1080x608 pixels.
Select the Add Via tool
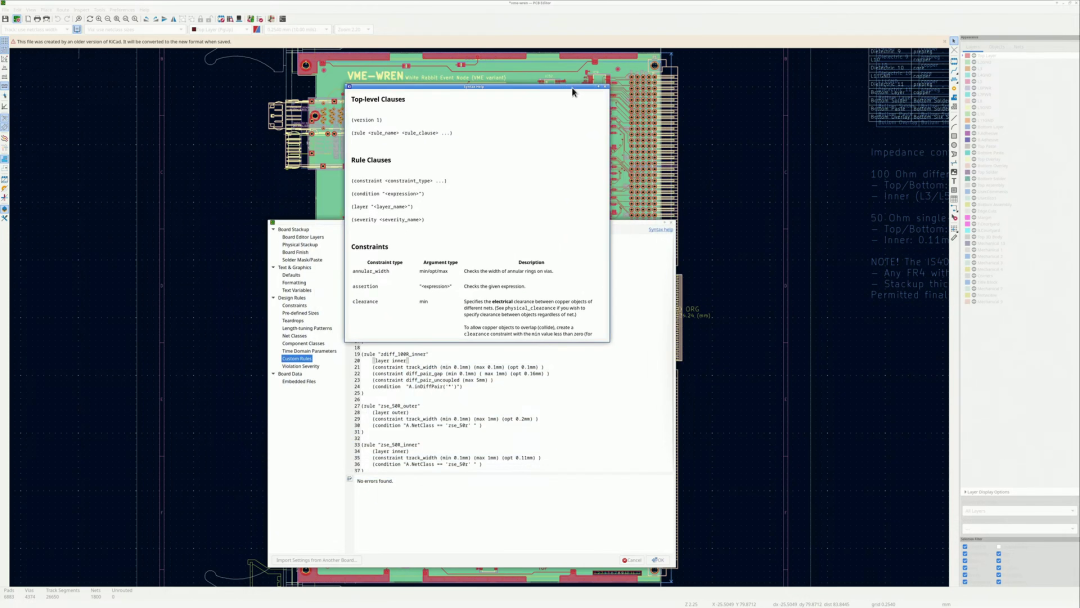pos(954,89)
